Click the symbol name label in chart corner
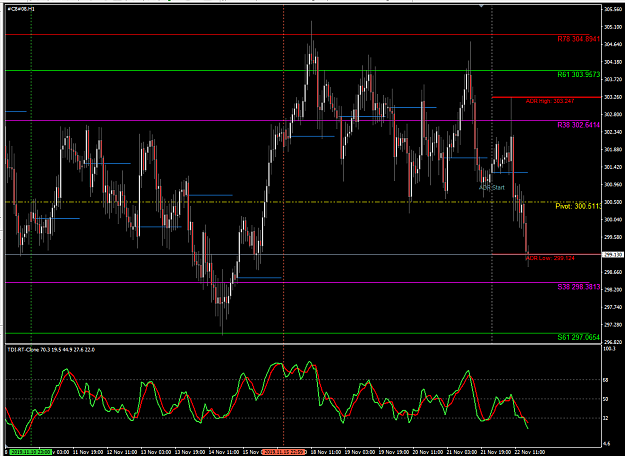The height and width of the screenshot is (456, 625). [x=21, y=9]
